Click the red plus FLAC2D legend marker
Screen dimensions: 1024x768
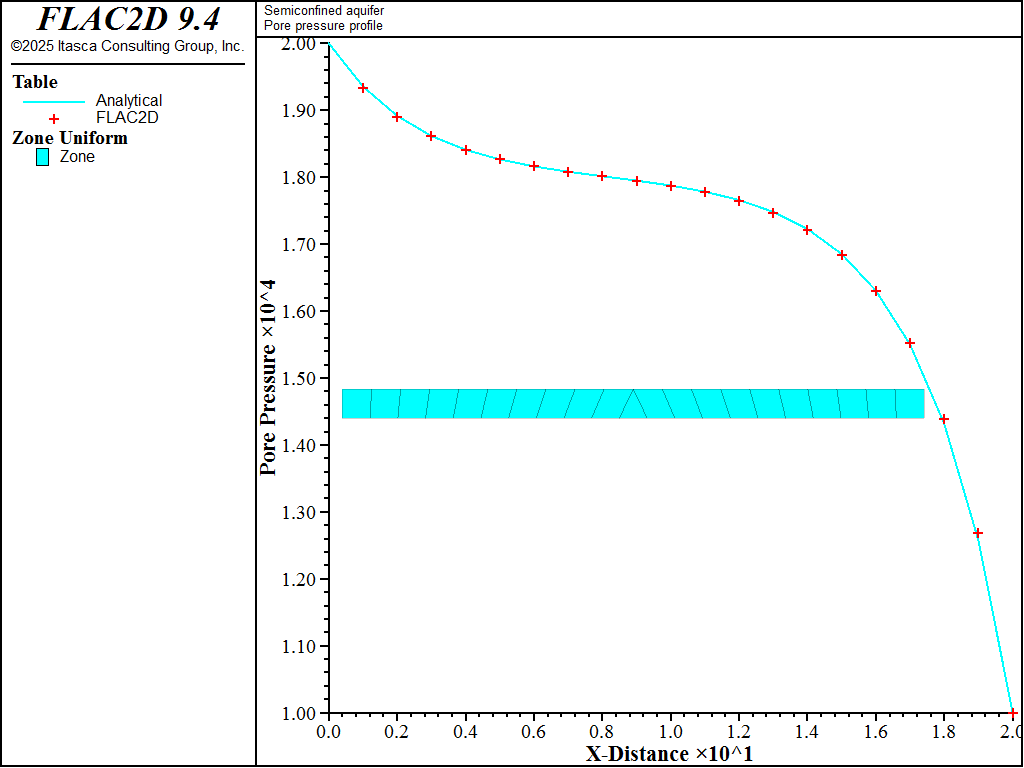(x=54, y=118)
